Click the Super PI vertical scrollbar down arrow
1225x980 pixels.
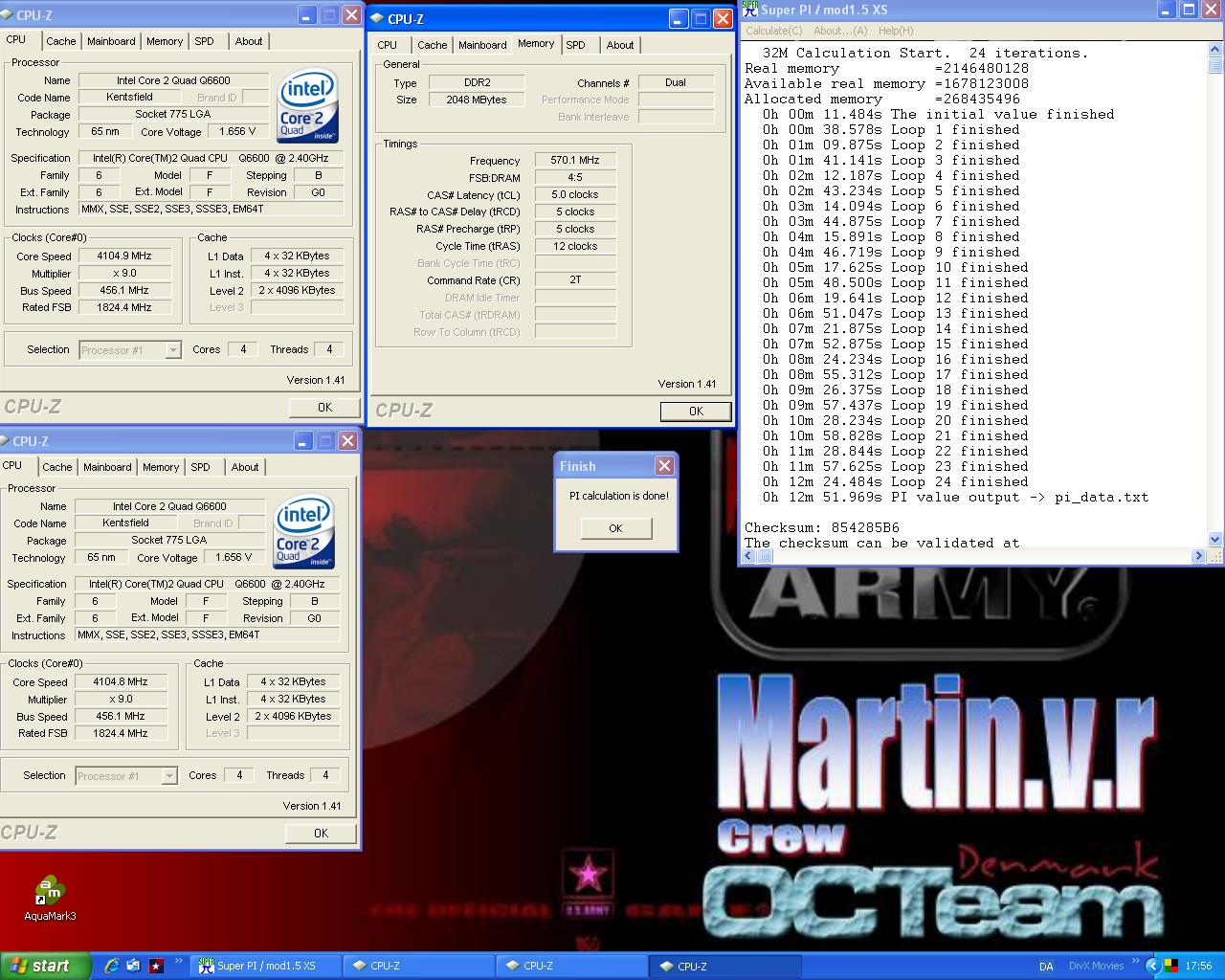(x=1215, y=539)
